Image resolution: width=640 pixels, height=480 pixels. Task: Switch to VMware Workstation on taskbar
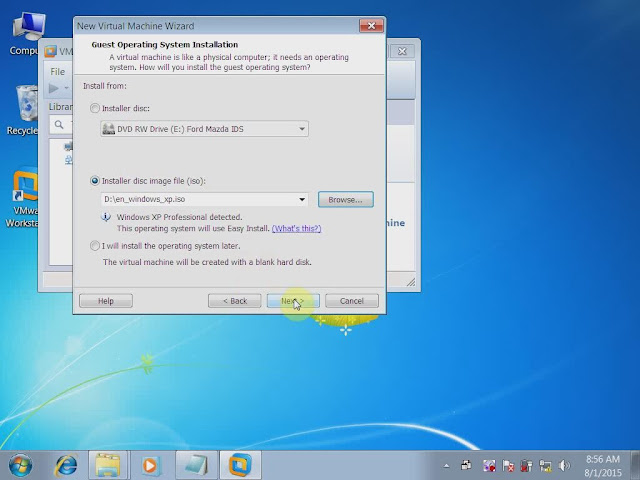[240, 465]
